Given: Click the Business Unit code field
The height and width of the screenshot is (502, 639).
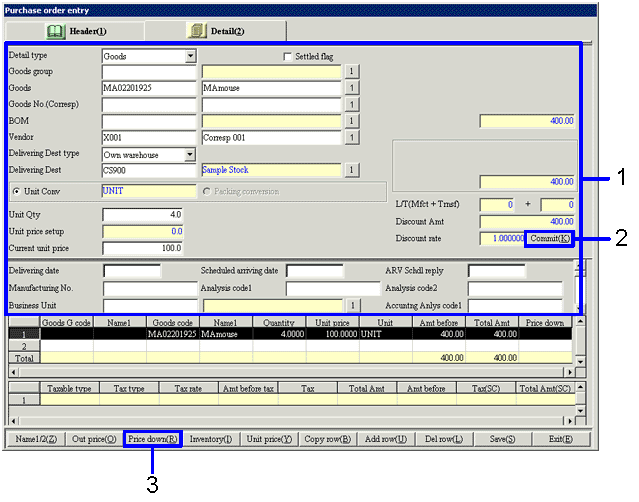Looking at the screenshot, I should click(150, 305).
